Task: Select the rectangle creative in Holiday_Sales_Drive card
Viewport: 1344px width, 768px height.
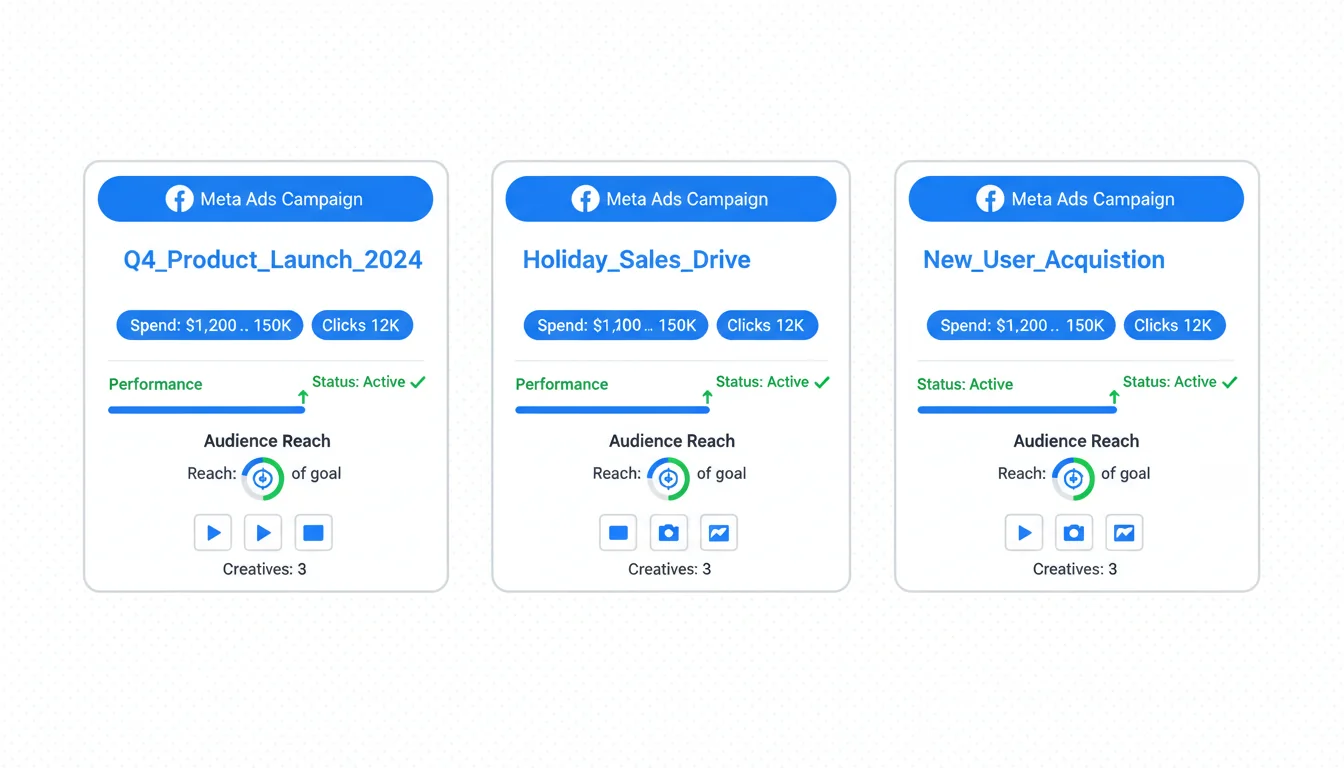Action: click(619, 533)
